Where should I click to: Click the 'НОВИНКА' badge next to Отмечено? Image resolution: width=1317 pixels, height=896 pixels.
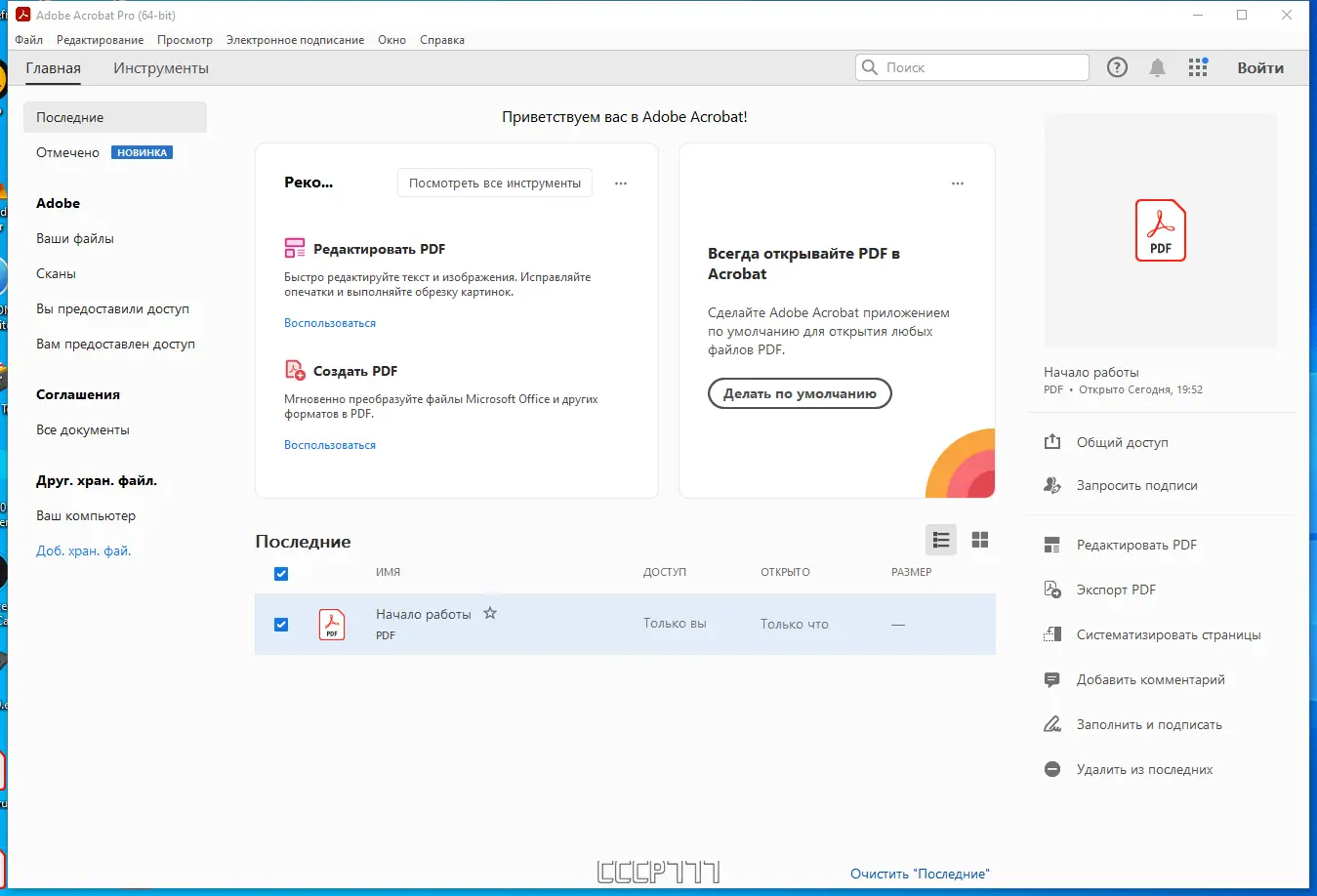[x=143, y=152]
